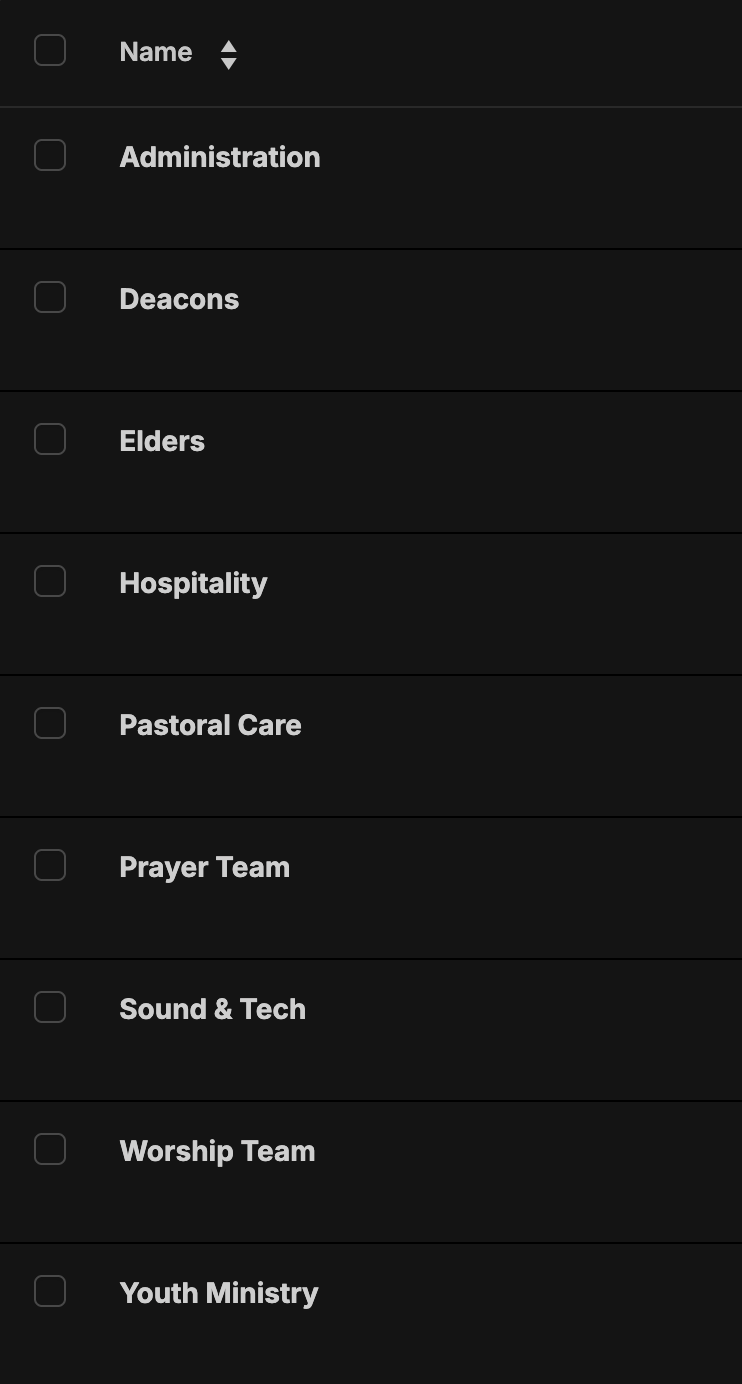The height and width of the screenshot is (1384, 742).
Task: View the Pastoral Care group
Action: (x=210, y=725)
